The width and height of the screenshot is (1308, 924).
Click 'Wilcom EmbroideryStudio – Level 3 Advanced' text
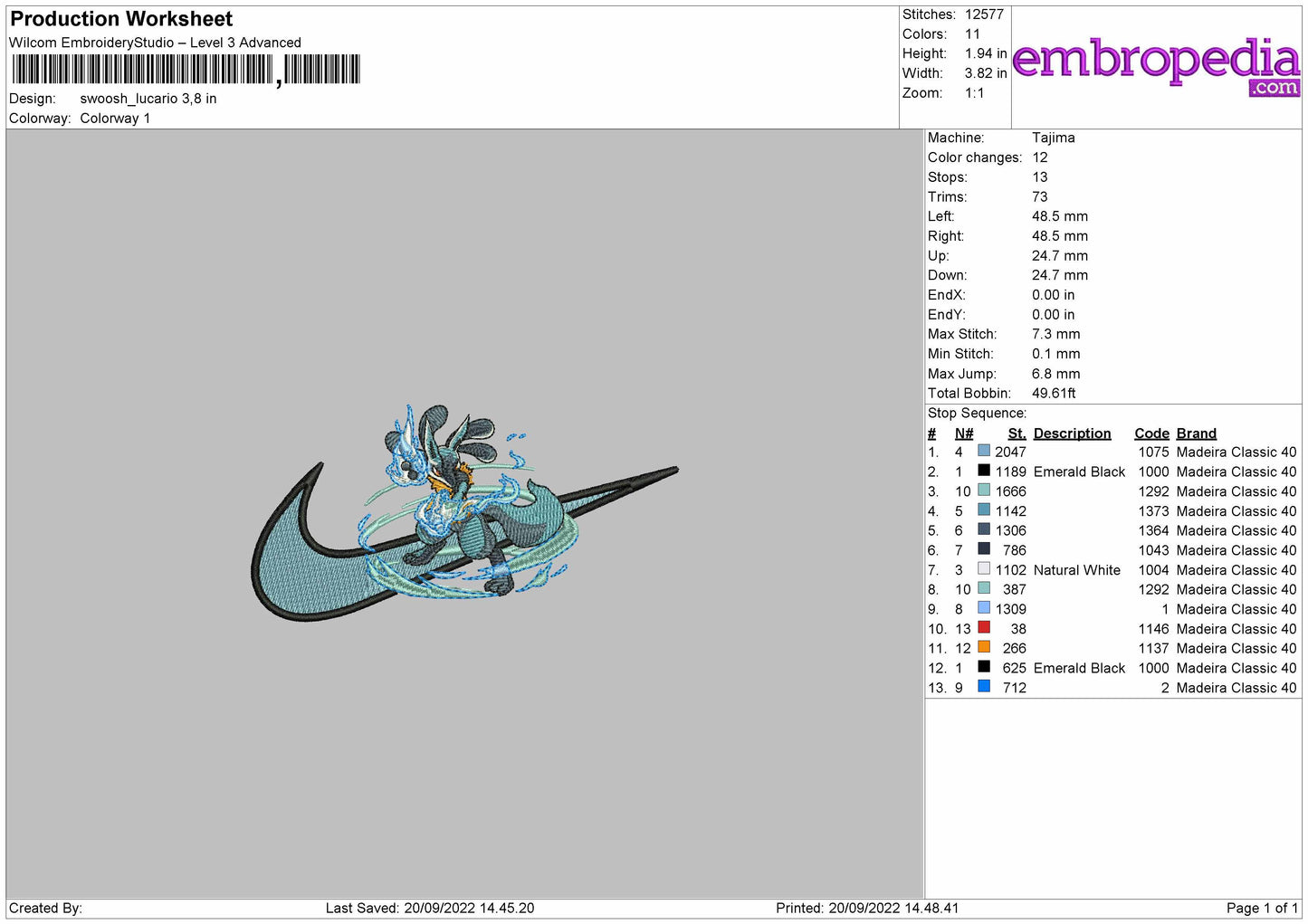(x=155, y=43)
